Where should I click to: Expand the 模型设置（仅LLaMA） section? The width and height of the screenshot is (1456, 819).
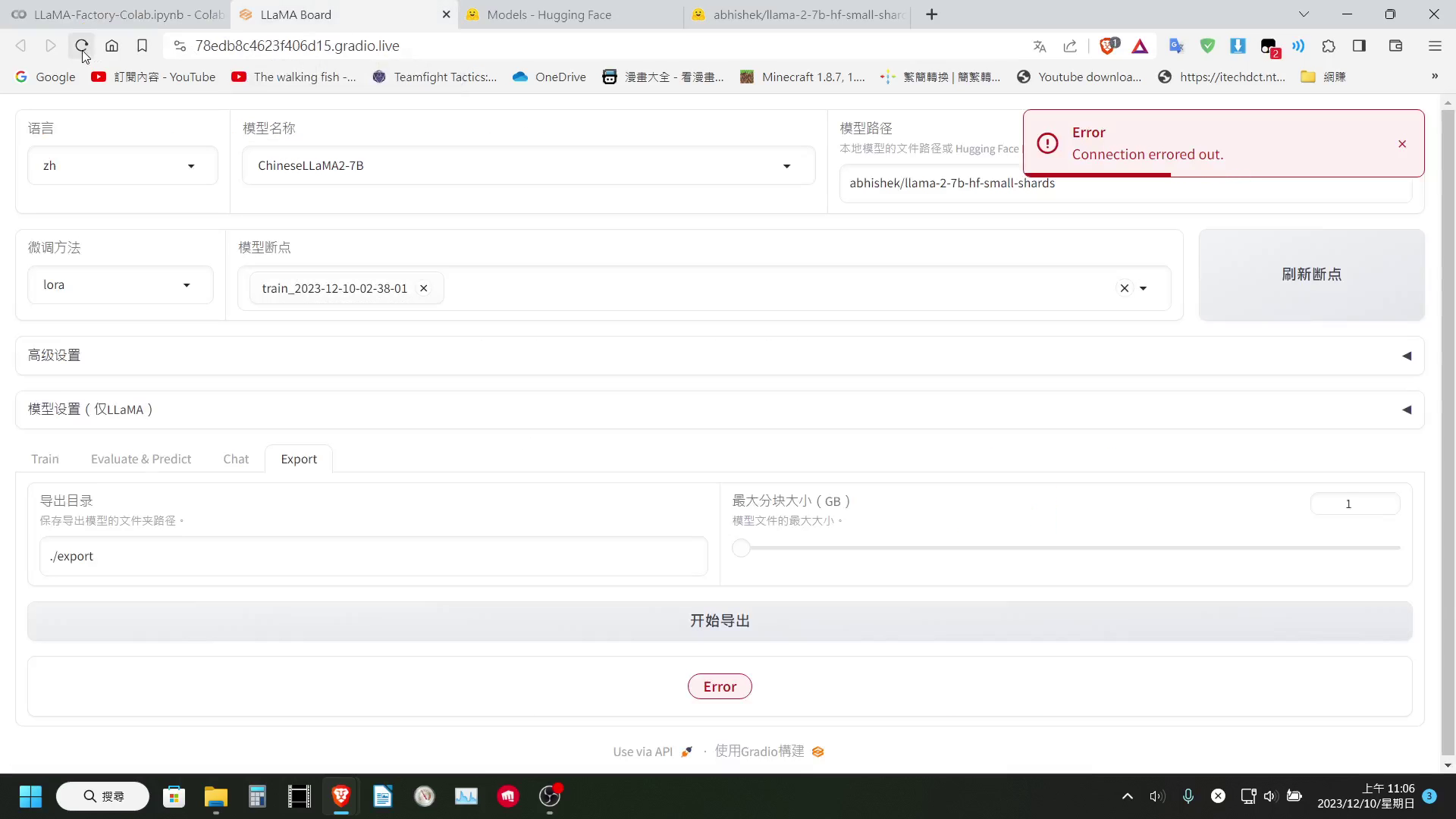click(720, 409)
